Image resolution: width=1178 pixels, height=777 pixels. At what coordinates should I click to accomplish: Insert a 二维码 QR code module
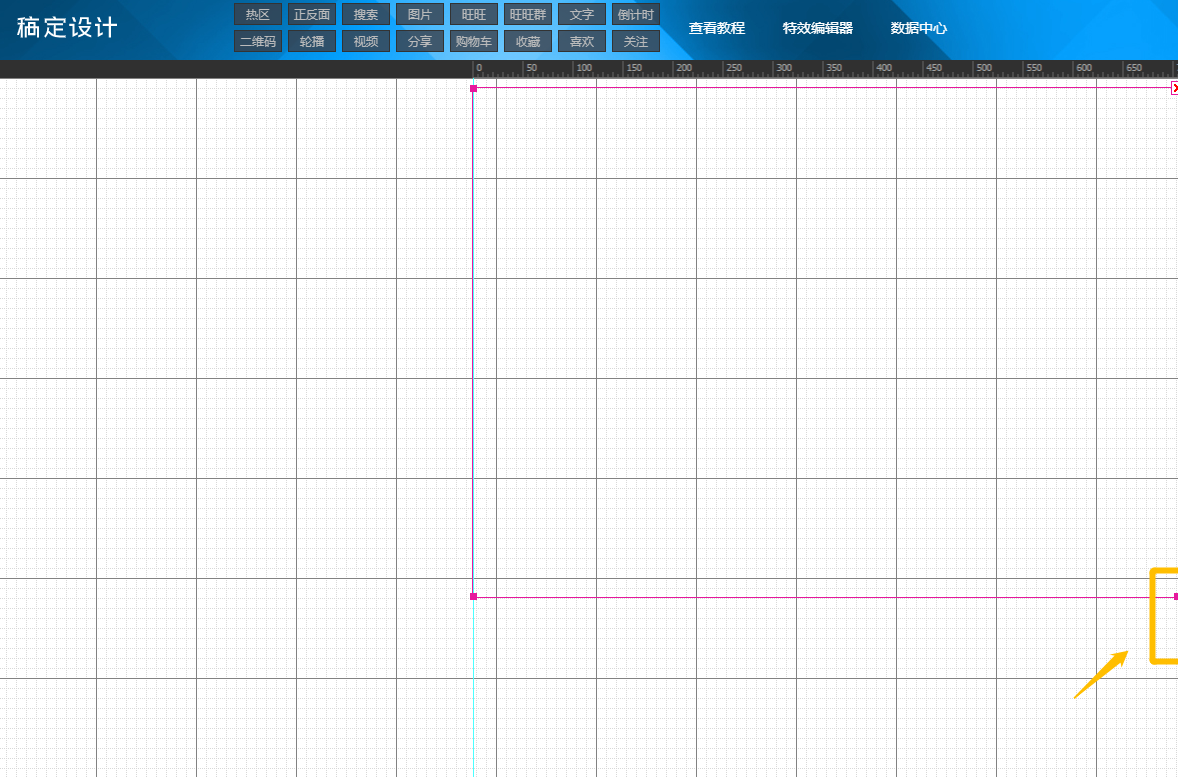click(258, 41)
